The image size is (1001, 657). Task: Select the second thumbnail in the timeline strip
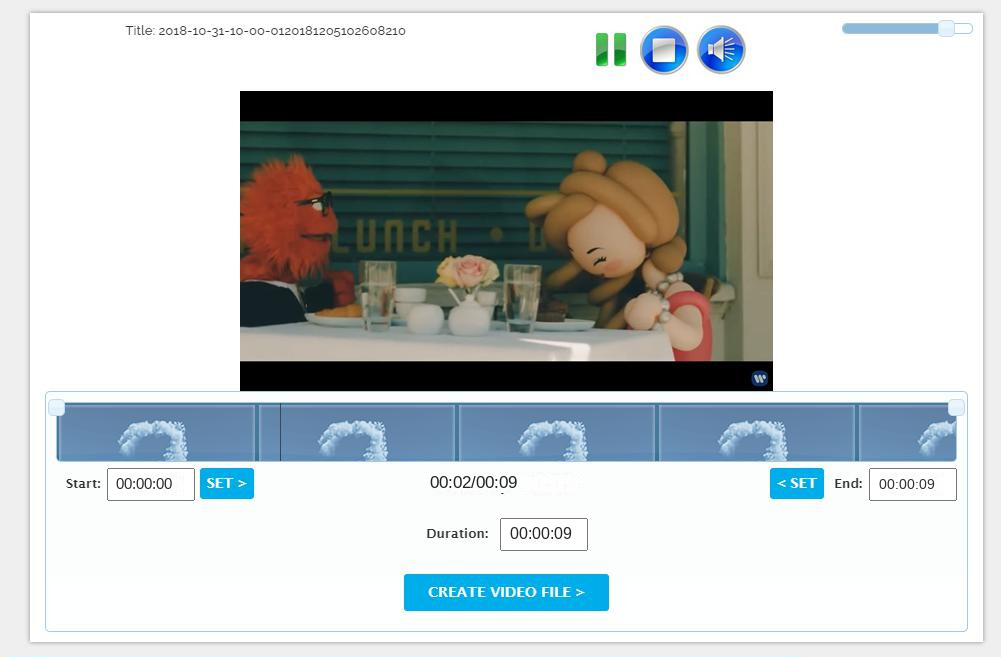[357, 434]
